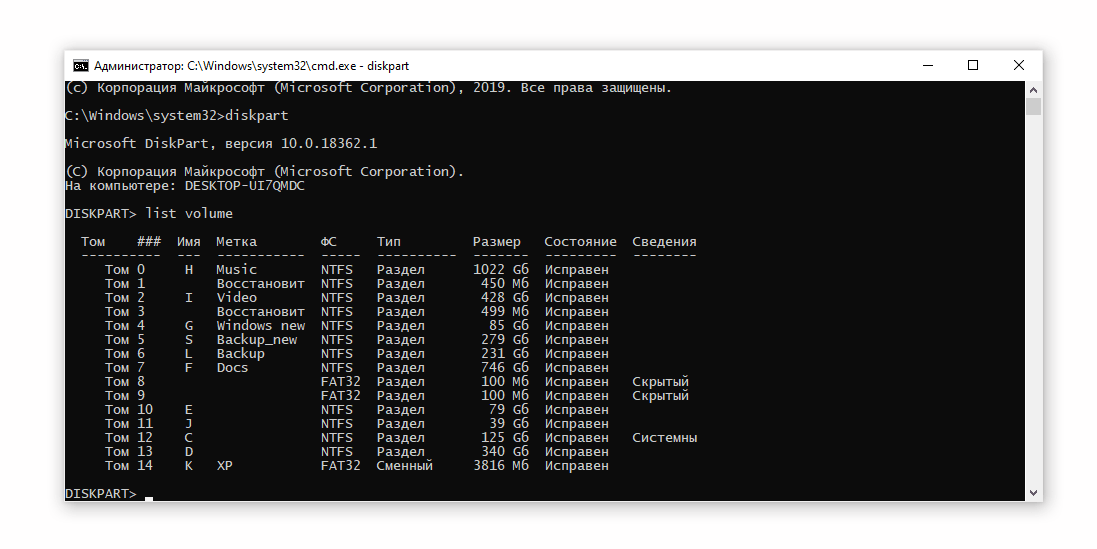Click the cmd.exe icon in title bar

80,66
